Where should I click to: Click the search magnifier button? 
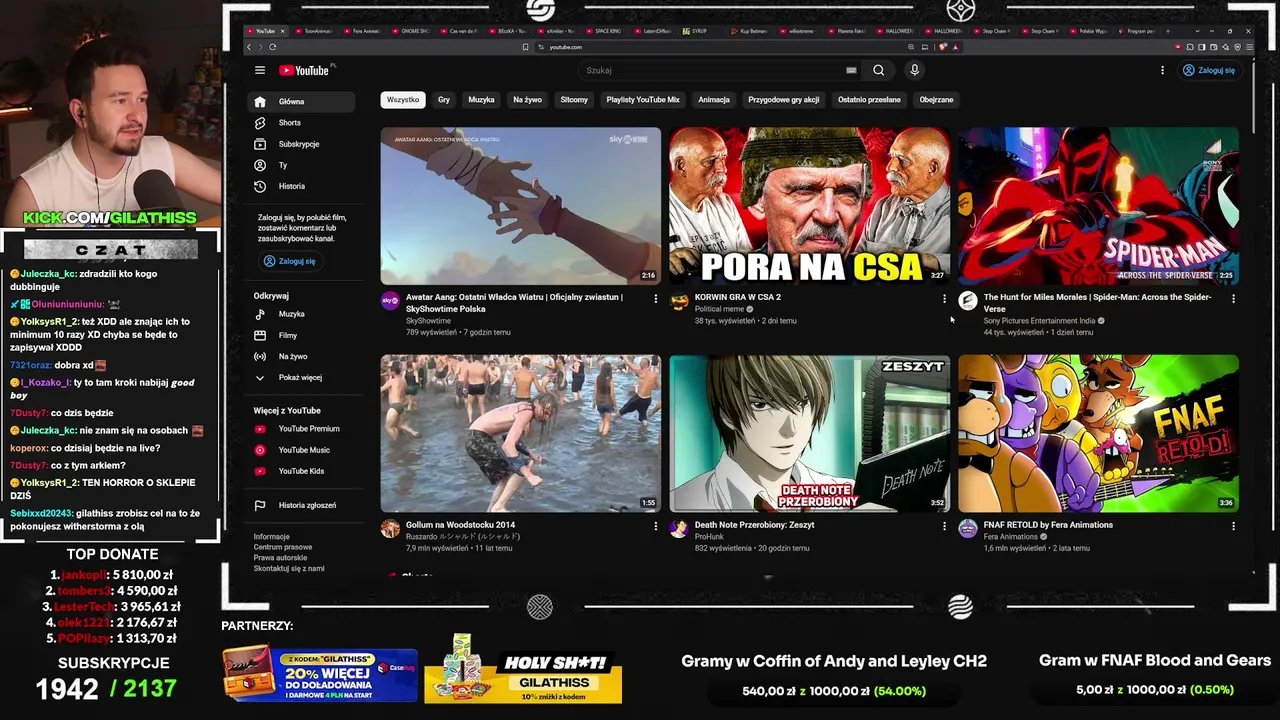pyautogui.click(x=878, y=70)
